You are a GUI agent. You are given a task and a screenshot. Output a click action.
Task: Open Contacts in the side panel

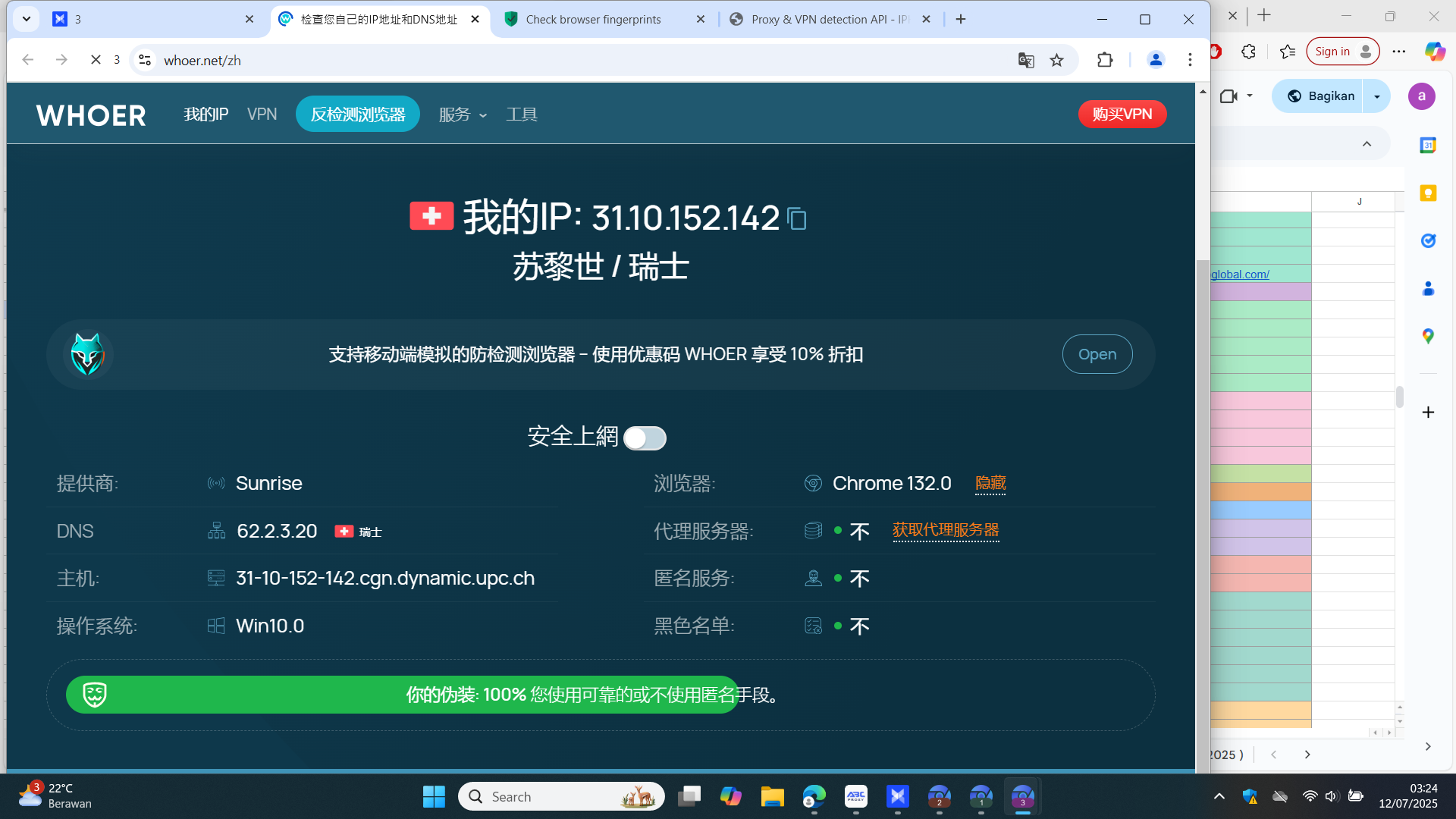tap(1428, 288)
